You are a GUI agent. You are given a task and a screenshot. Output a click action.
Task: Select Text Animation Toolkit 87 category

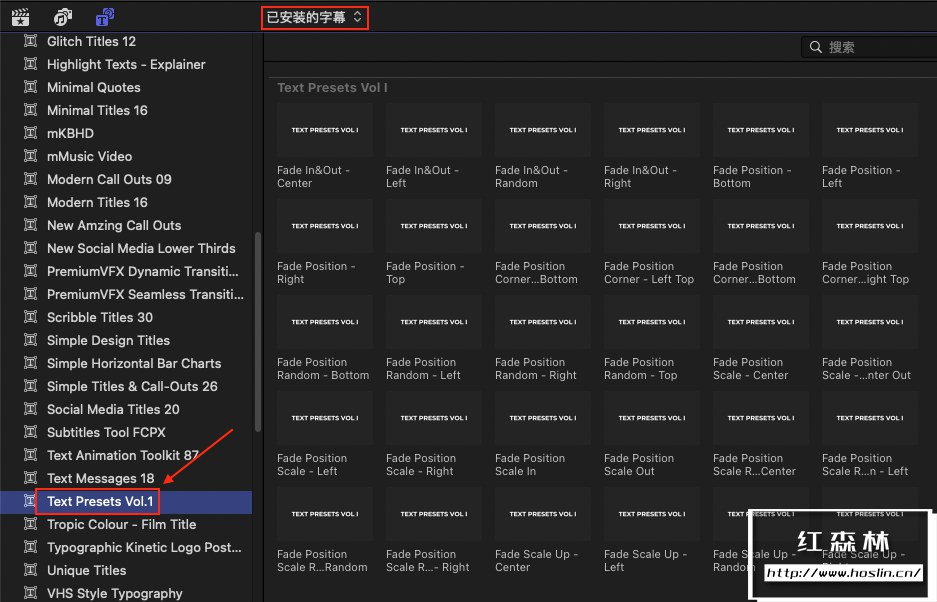[123, 456]
